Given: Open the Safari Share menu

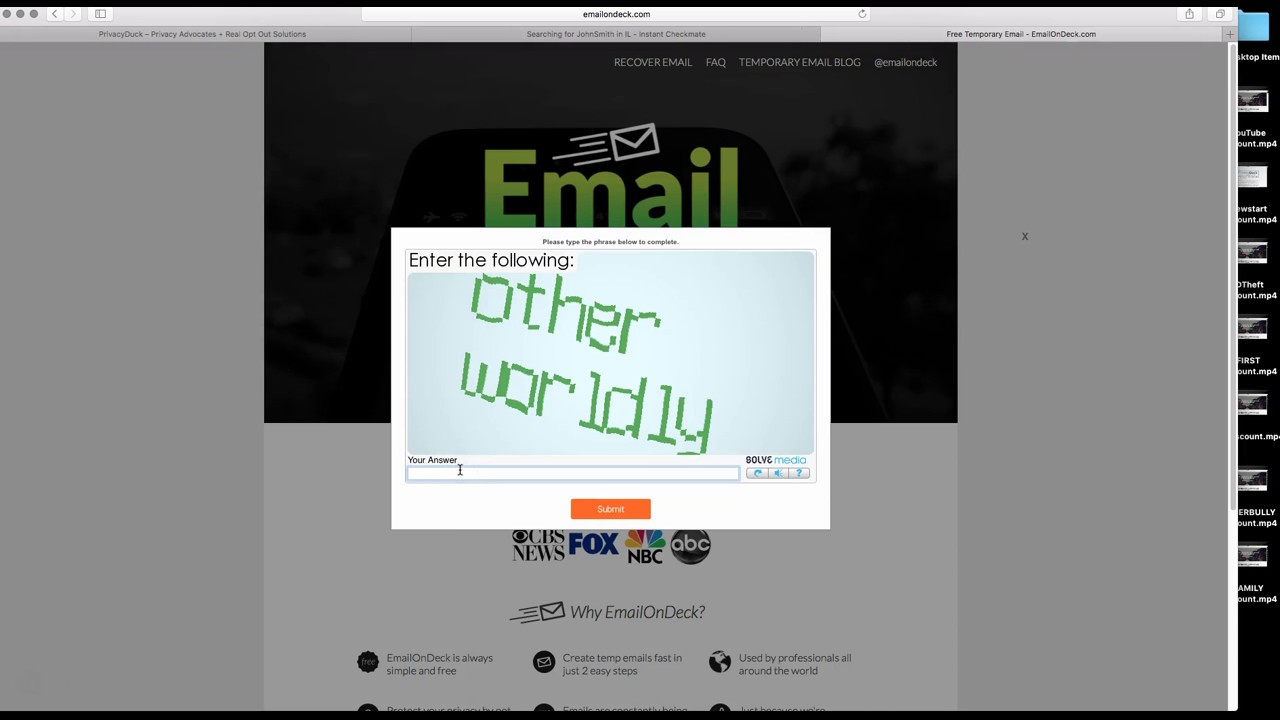Looking at the screenshot, I should (x=1189, y=14).
